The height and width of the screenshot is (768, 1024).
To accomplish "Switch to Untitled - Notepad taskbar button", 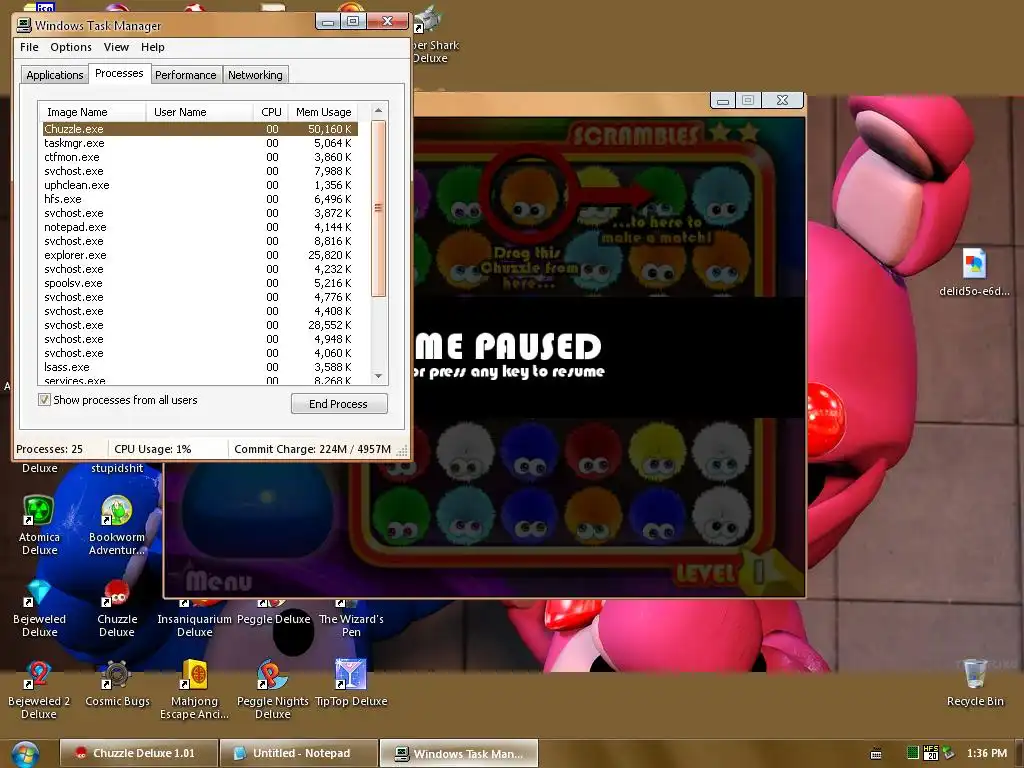I will point(299,753).
